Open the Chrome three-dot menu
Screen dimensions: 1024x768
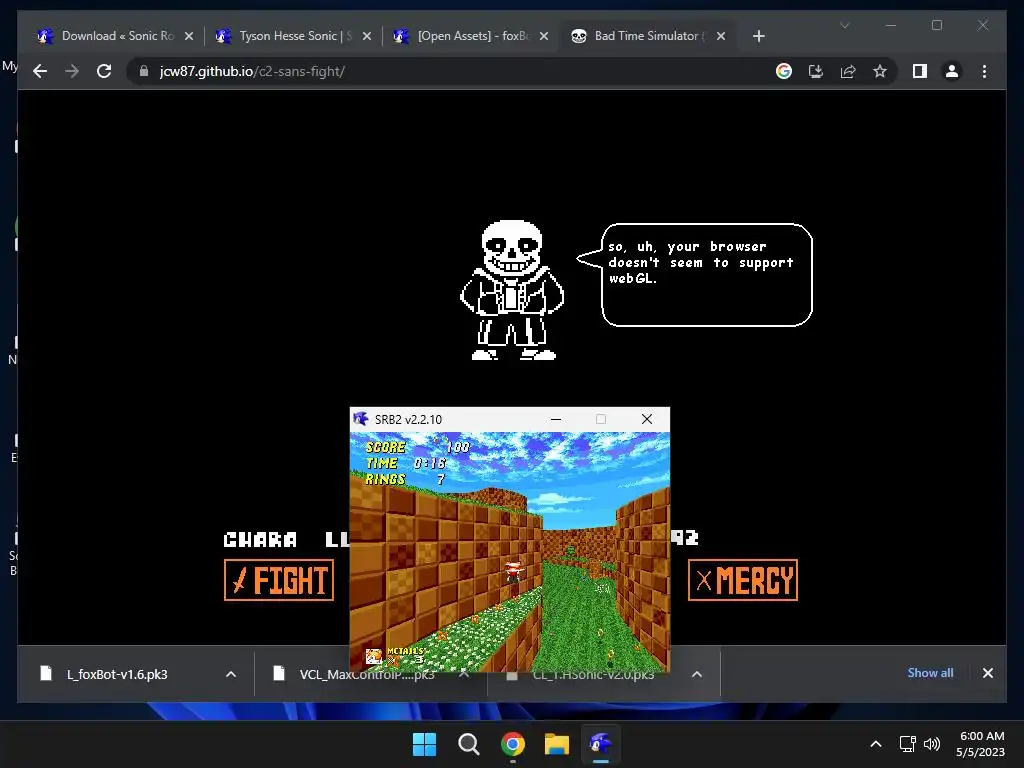984,71
